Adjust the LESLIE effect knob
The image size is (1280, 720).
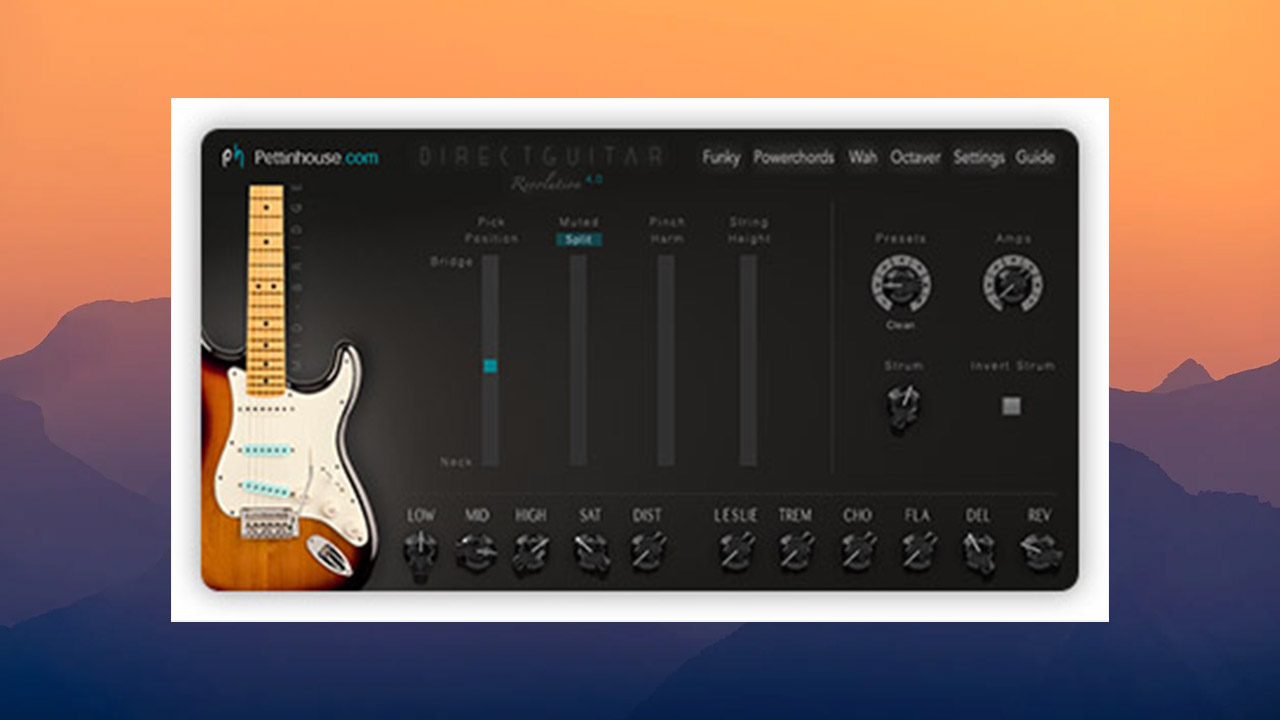click(x=737, y=548)
